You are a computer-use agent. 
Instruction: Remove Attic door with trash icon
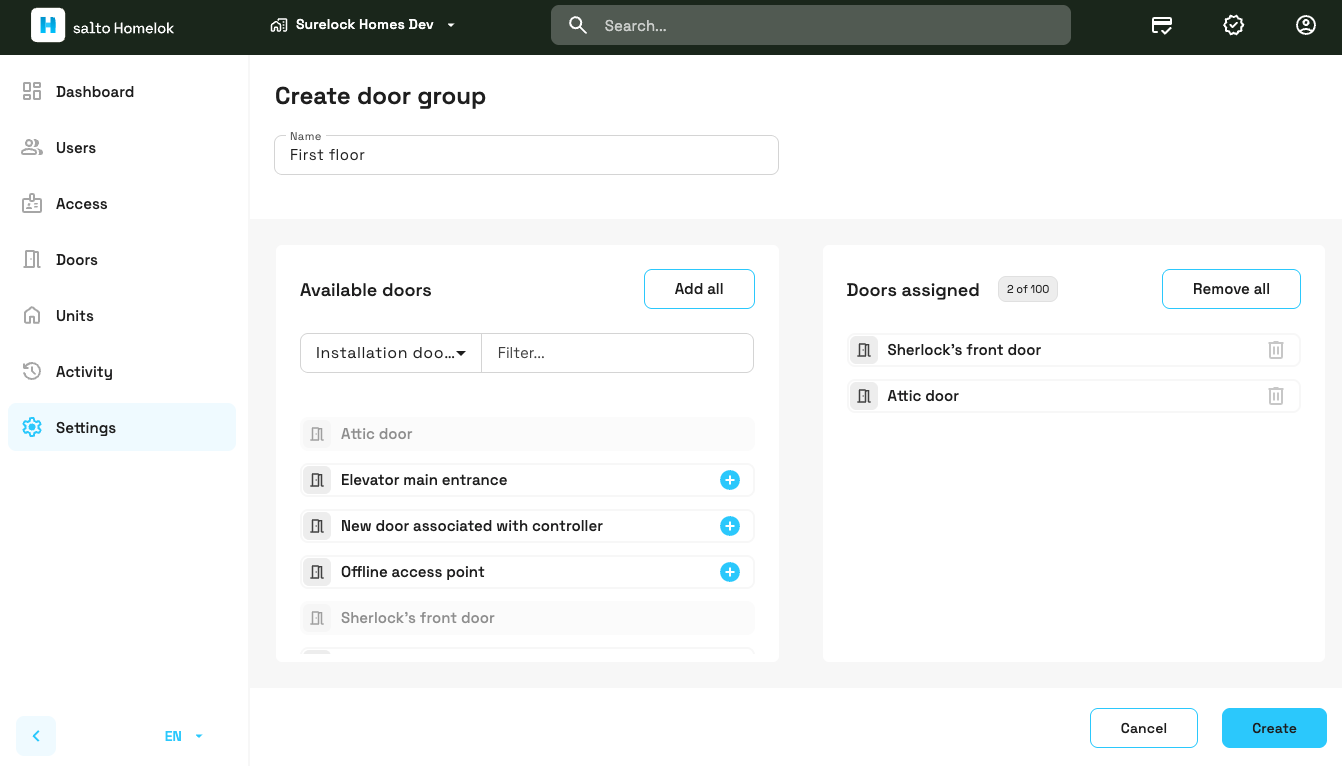click(x=1276, y=396)
